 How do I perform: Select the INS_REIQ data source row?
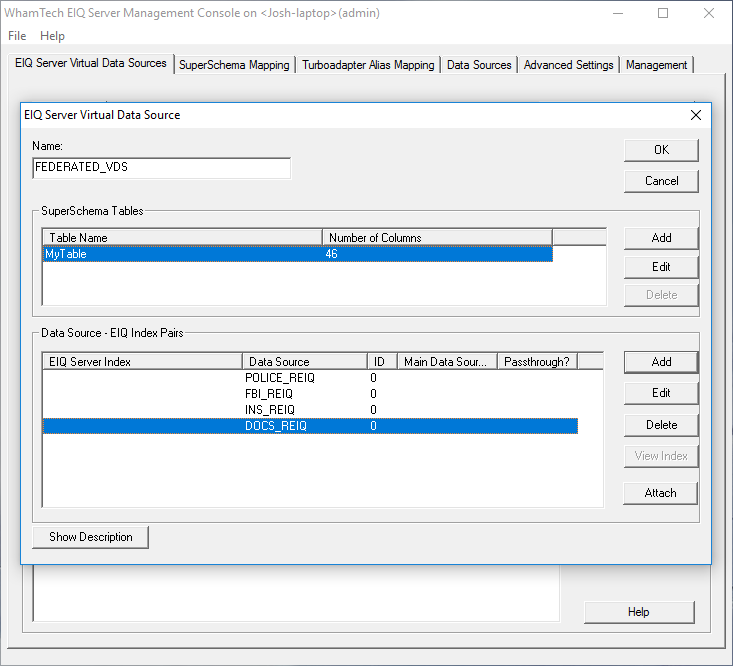click(x=310, y=410)
